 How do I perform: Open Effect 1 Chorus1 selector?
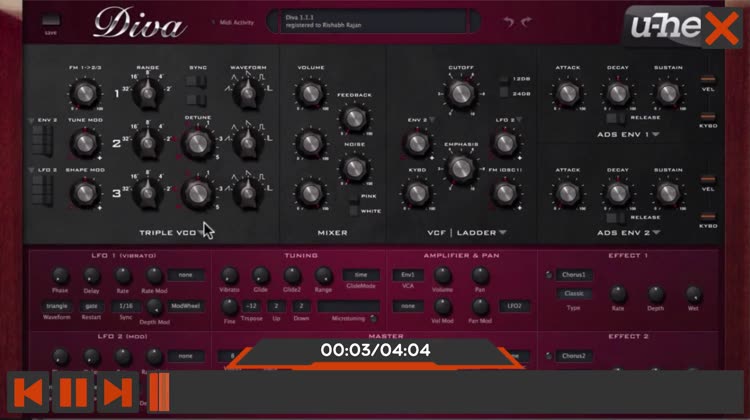click(x=574, y=275)
